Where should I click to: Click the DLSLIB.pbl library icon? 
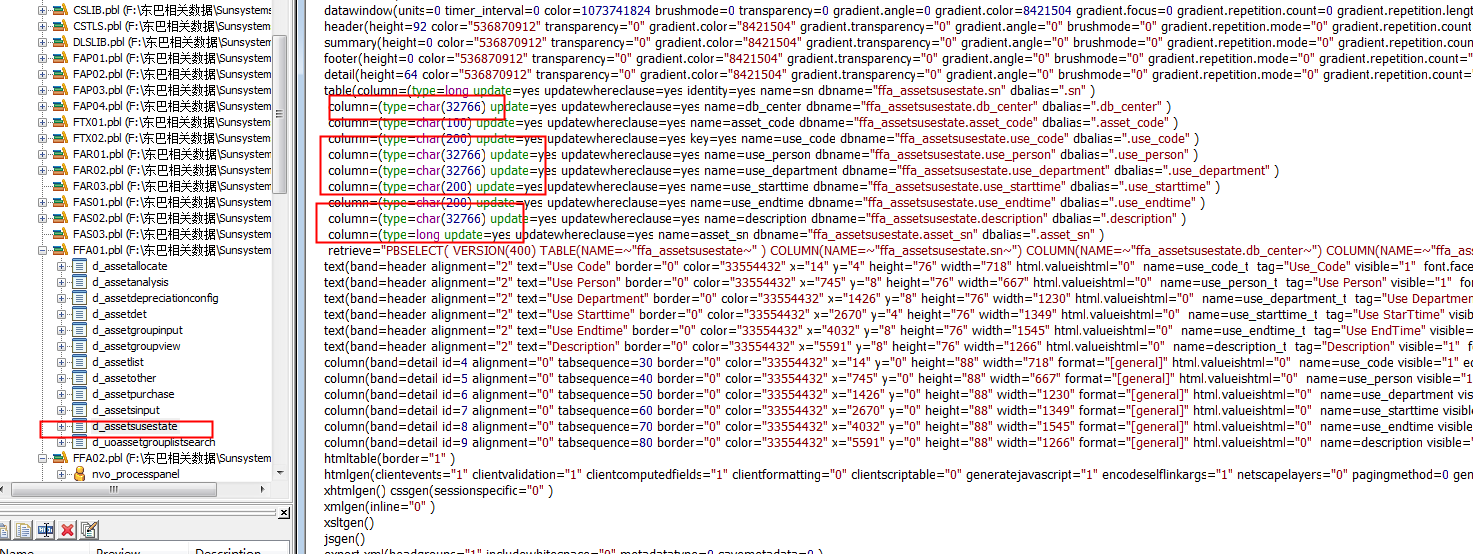[61, 41]
